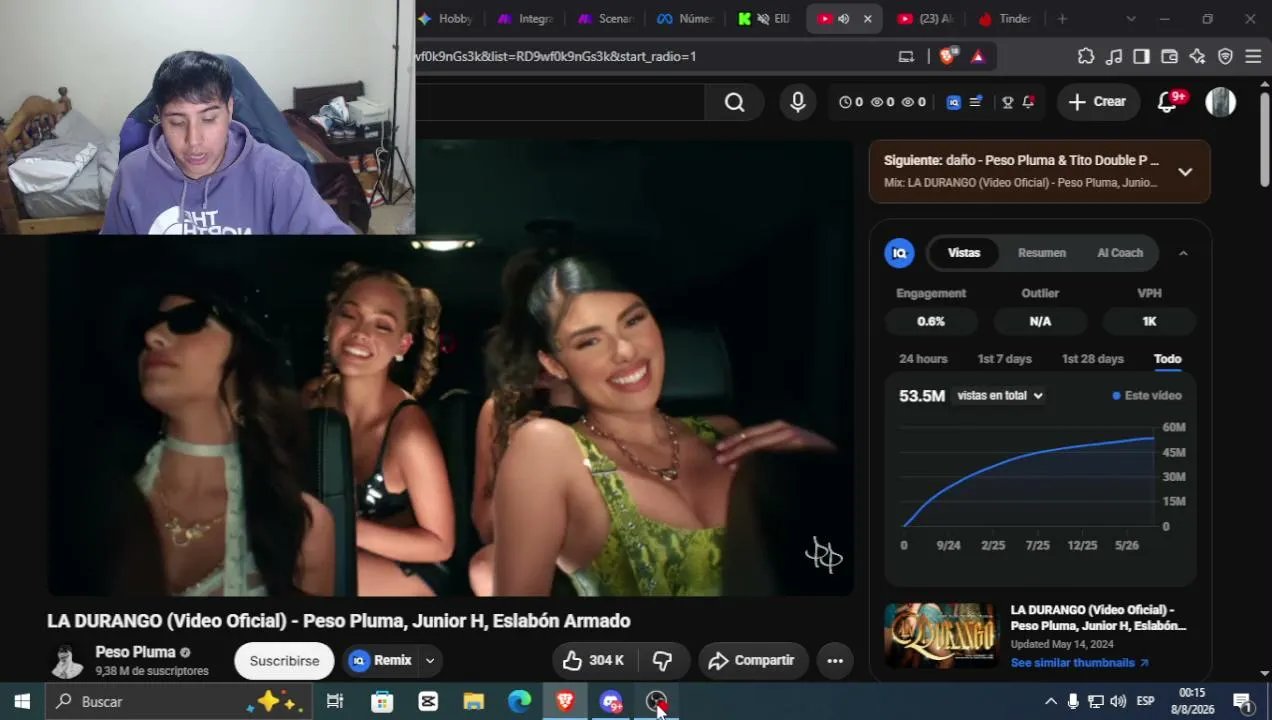This screenshot has height=720, width=1272.
Task: Open the Remix dropdown arrow
Action: [430, 660]
